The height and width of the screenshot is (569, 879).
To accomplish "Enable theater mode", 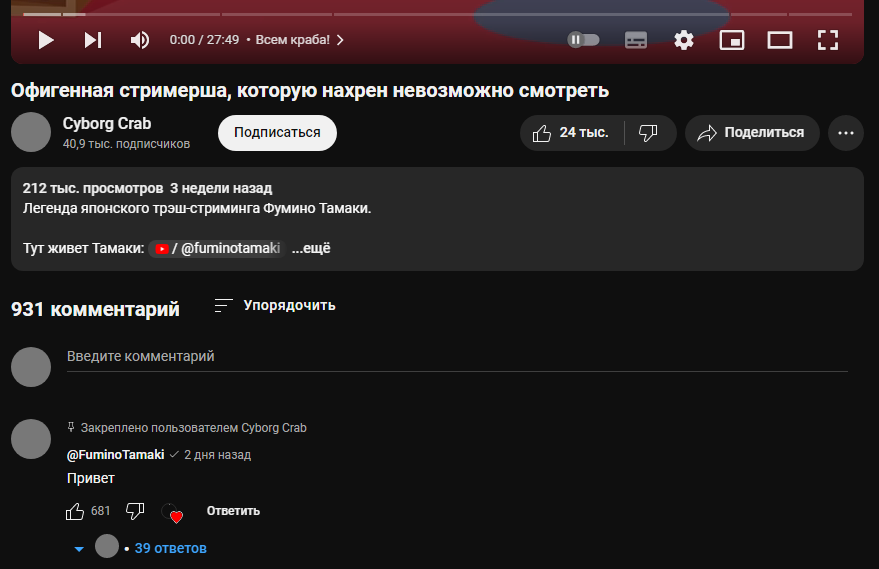I will click(x=780, y=40).
